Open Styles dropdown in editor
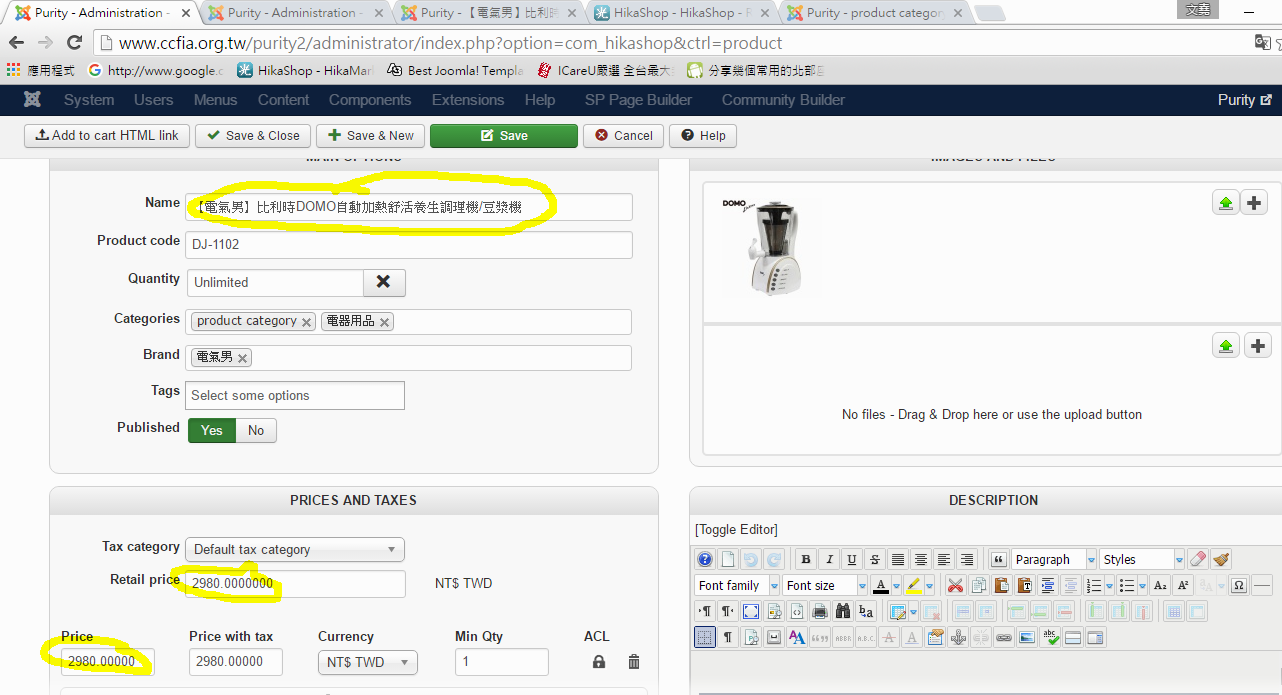The height and width of the screenshot is (695, 1282). (x=1142, y=559)
